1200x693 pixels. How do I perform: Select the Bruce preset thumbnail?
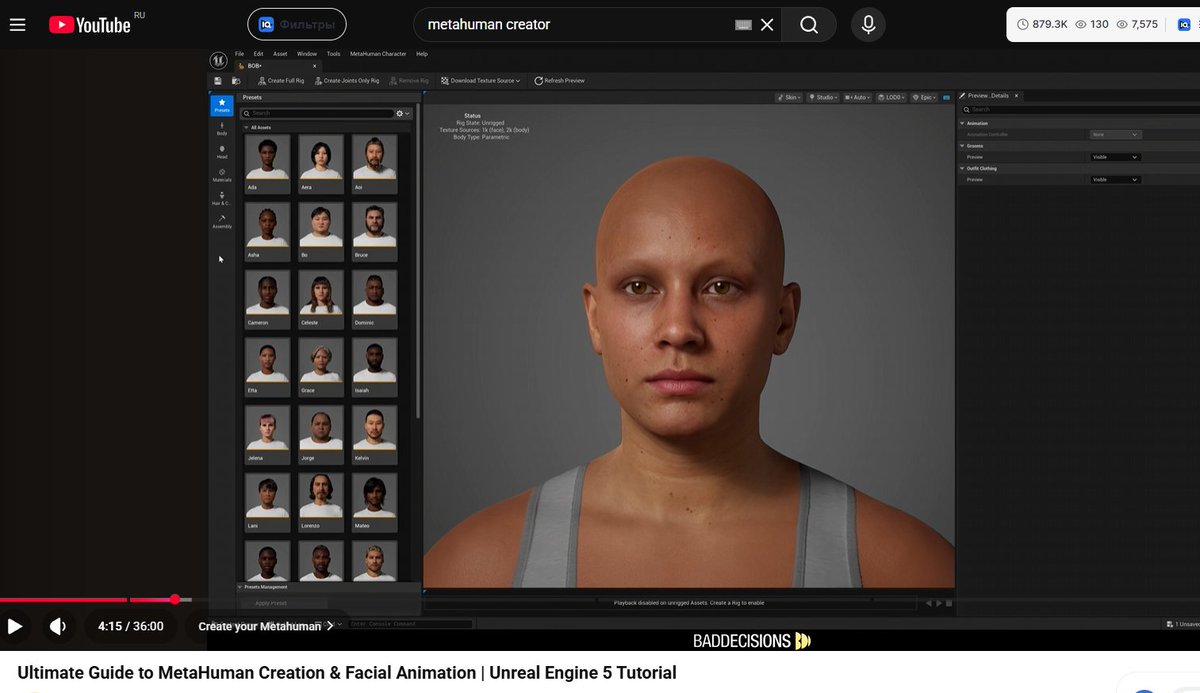375,231
